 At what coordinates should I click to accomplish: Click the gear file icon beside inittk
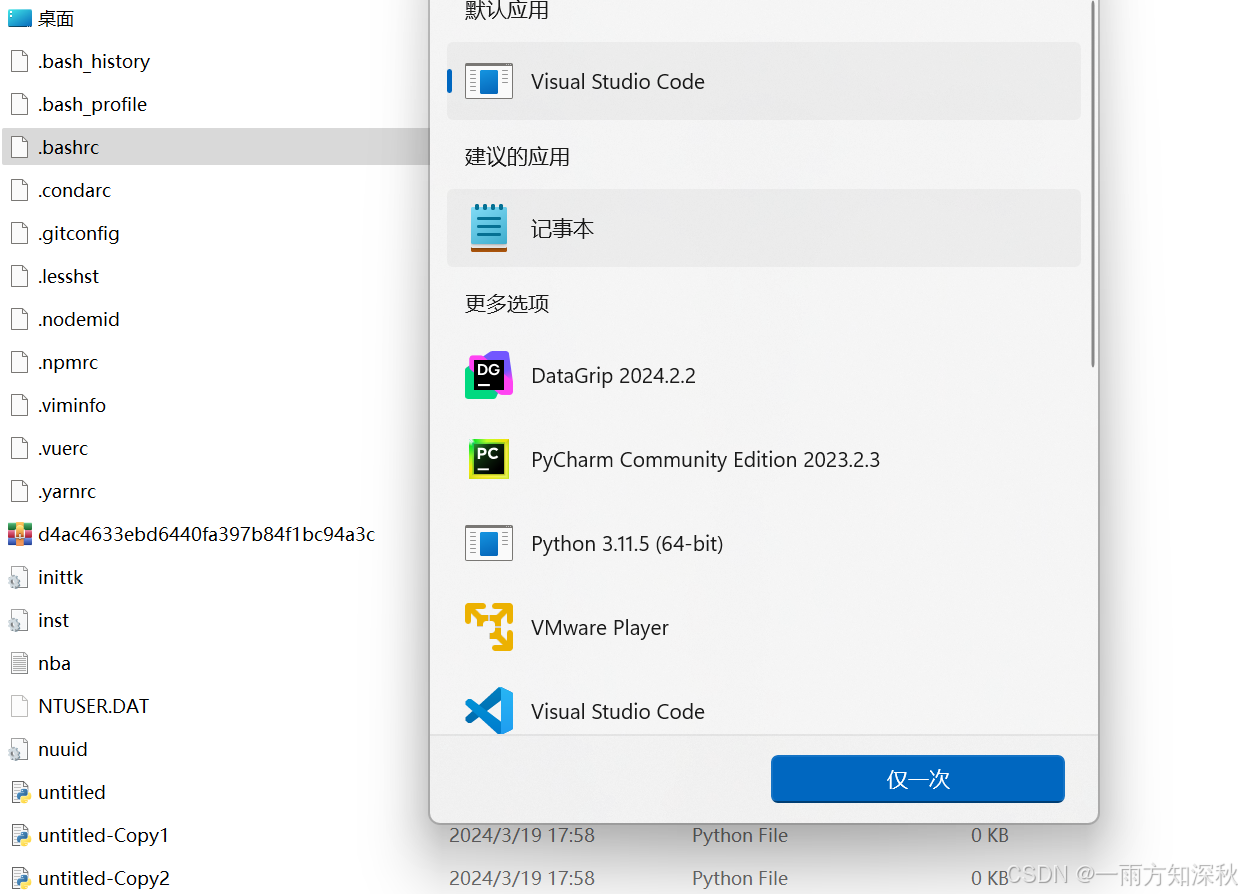point(19,578)
